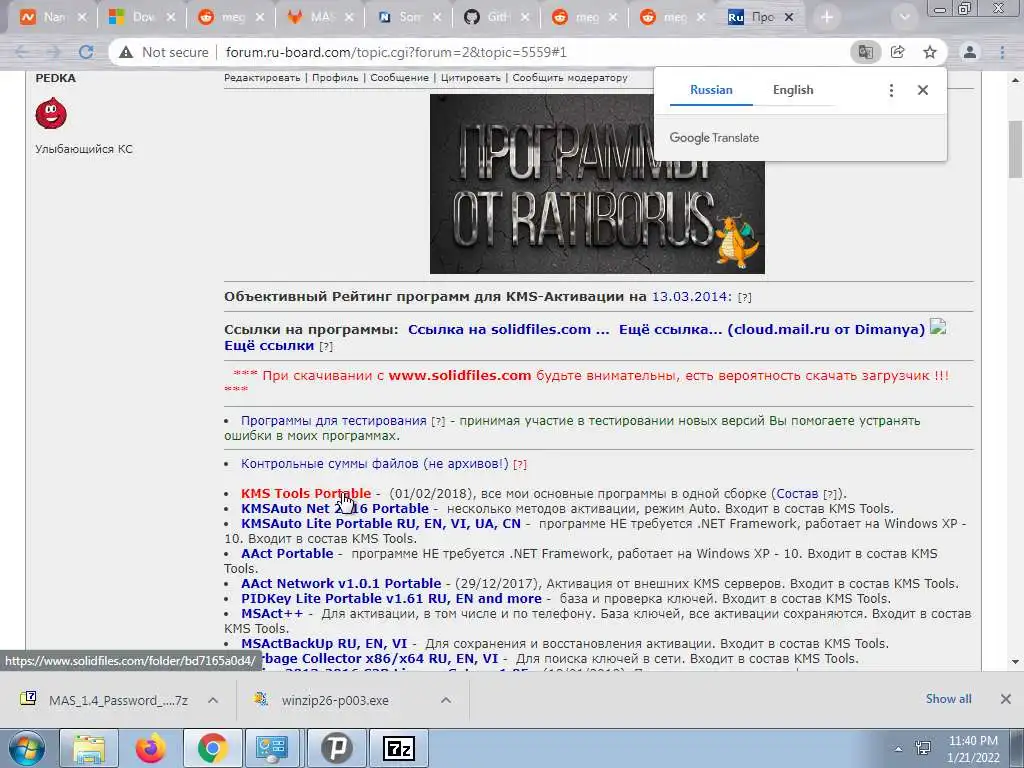
Task: Open the translate popup options menu
Action: (x=891, y=90)
